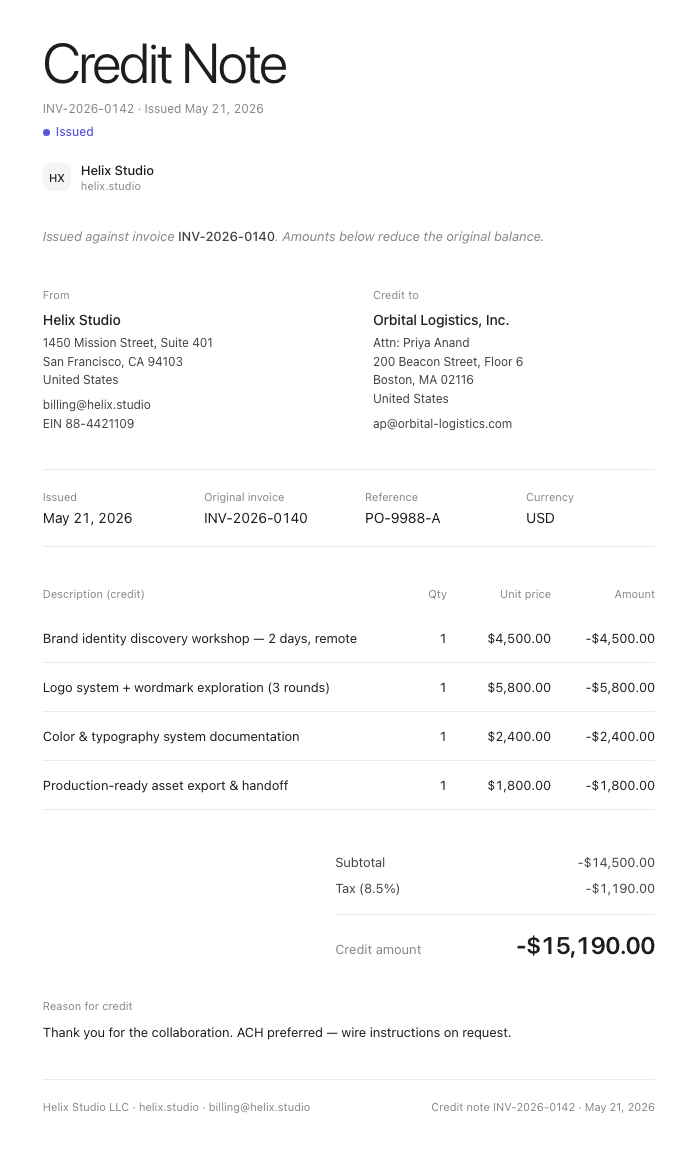Select the Credit Note title heading
The height and width of the screenshot is (1156, 698).
[x=164, y=64]
